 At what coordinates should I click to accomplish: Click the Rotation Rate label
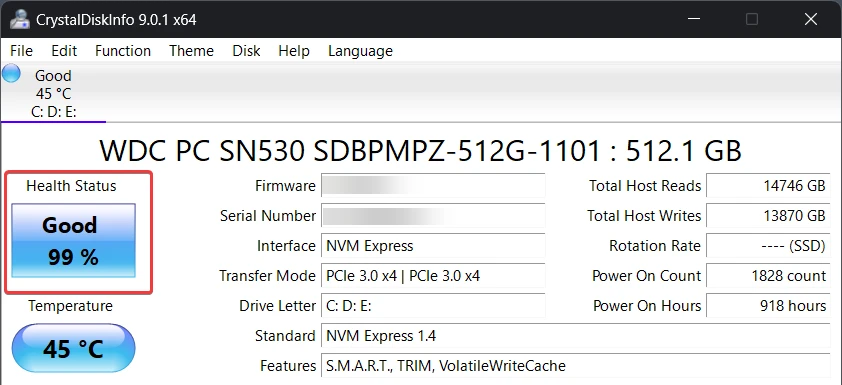pos(655,246)
